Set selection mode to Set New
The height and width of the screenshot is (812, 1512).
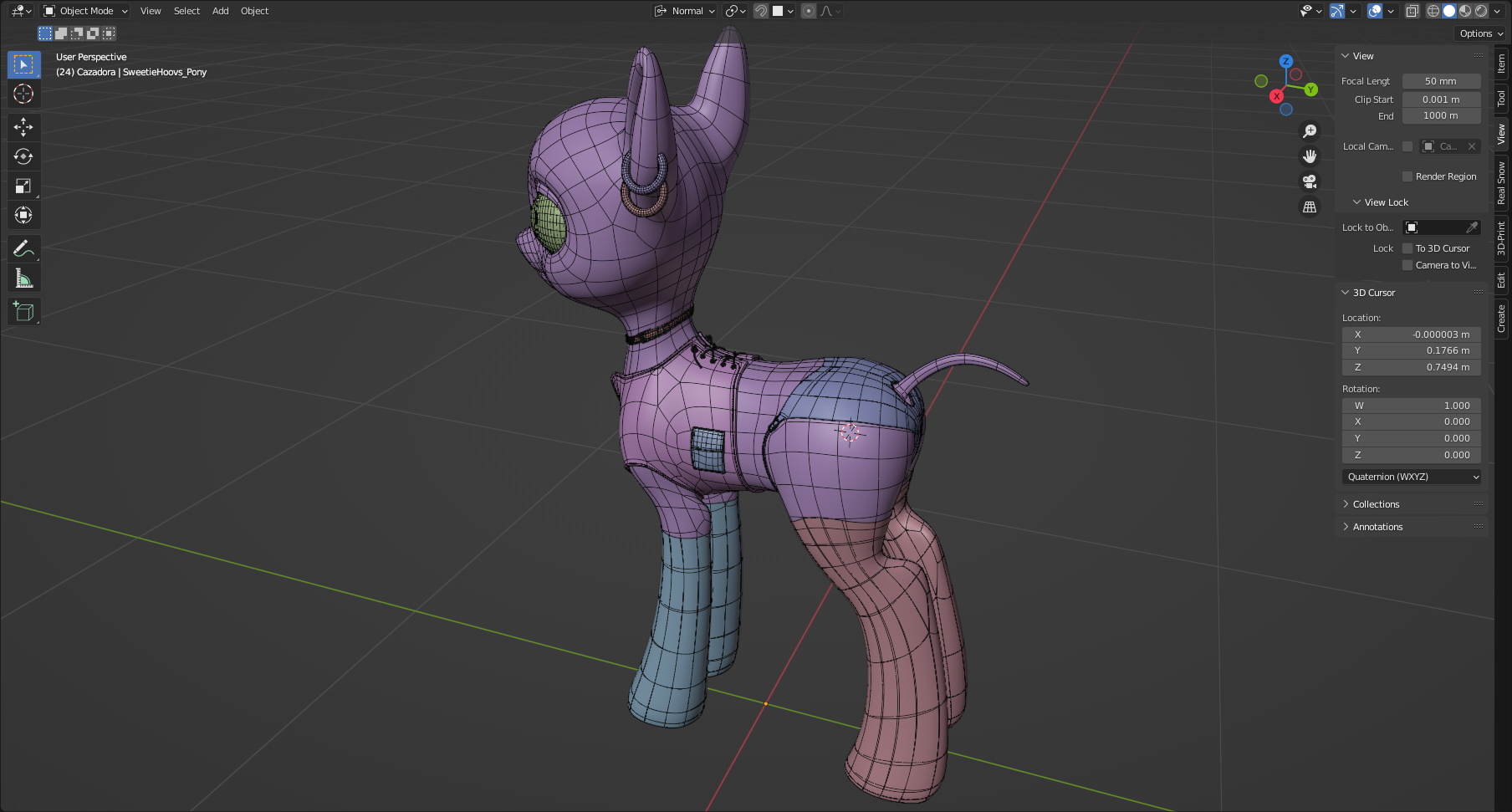45,33
